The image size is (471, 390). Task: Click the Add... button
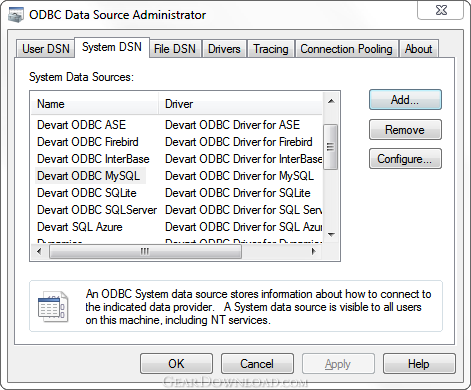pos(405,100)
